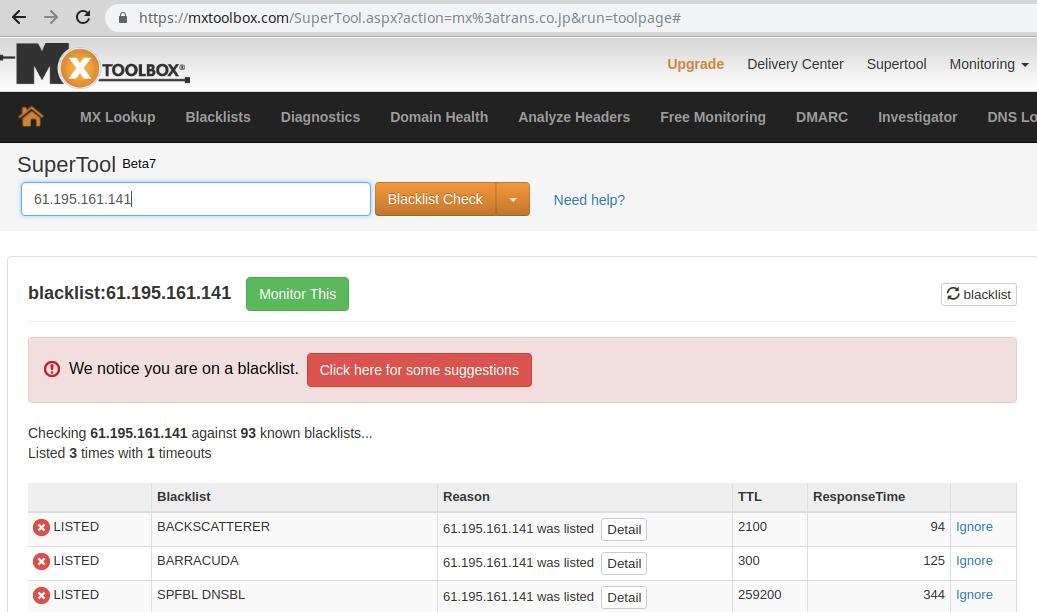Refresh results with the blacklist button
Viewport: 1037px width, 612px height.
pyautogui.click(x=979, y=294)
